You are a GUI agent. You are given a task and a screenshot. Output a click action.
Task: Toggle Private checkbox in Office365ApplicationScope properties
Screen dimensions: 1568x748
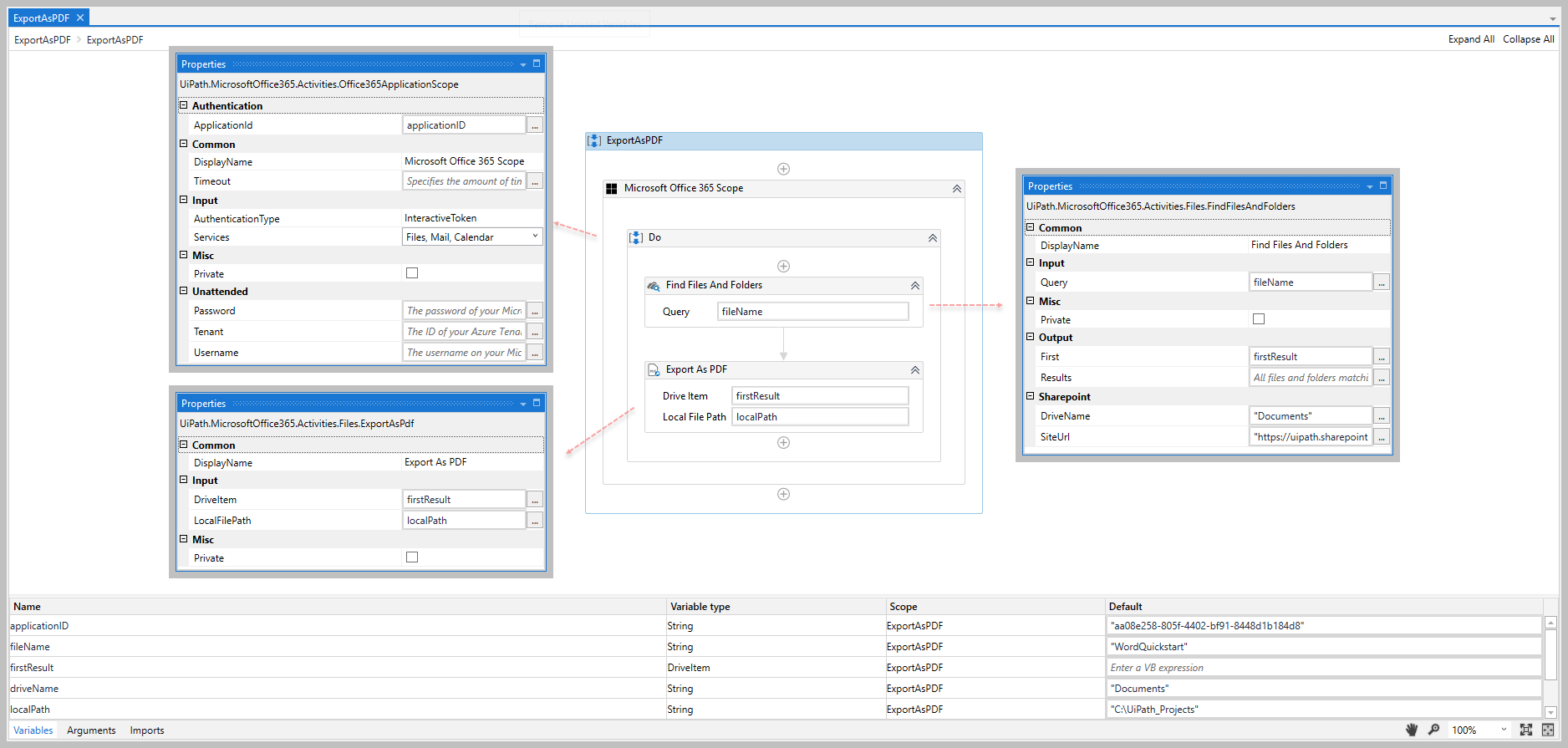[412, 273]
